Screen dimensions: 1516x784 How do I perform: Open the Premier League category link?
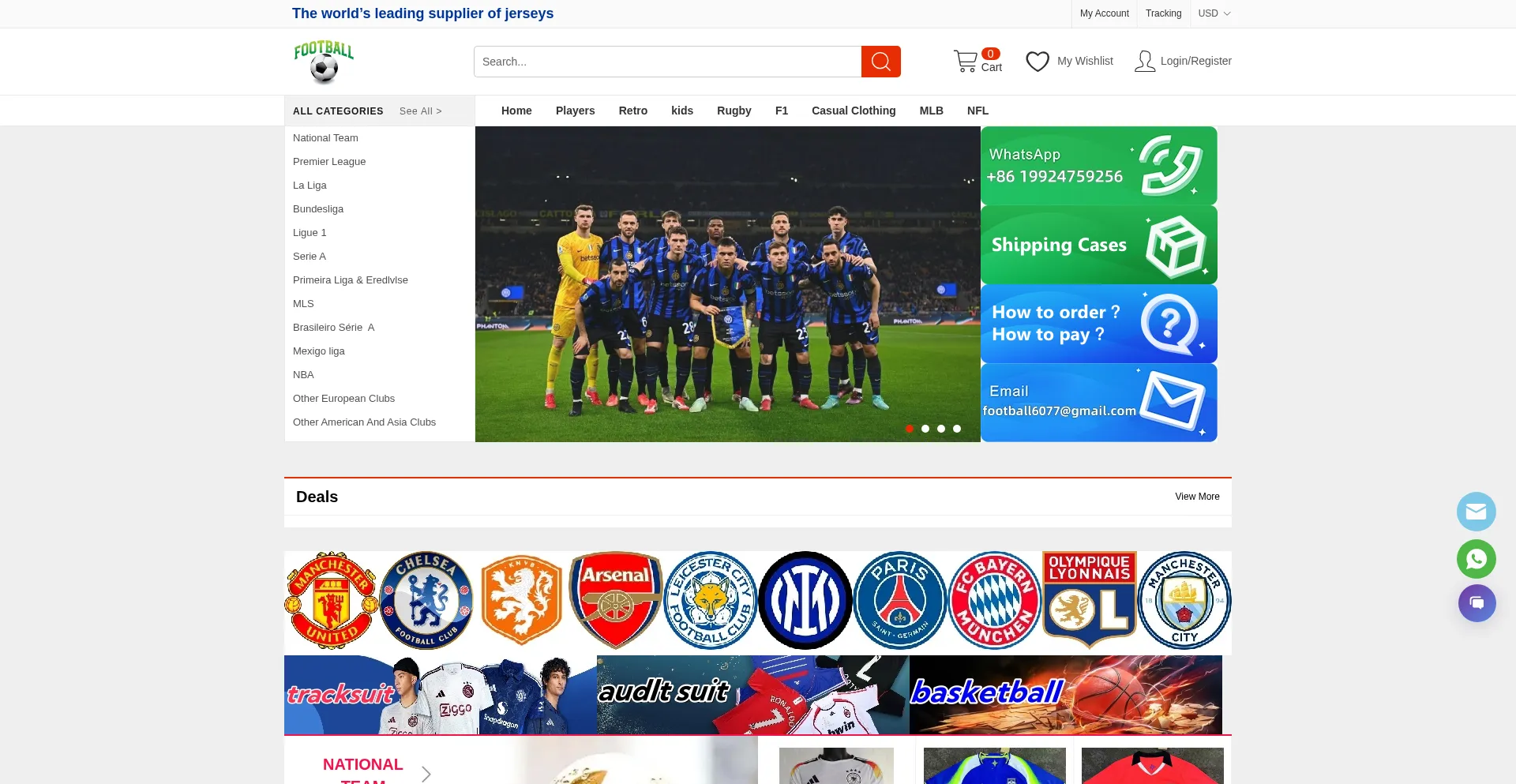point(329,162)
